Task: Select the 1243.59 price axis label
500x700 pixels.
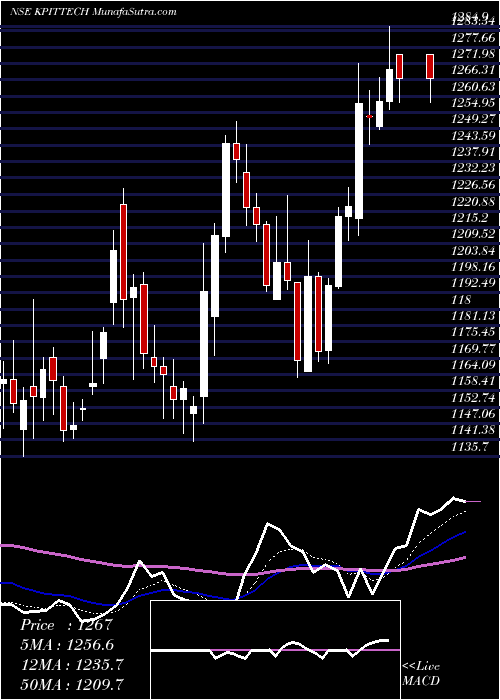Action: click(473, 136)
